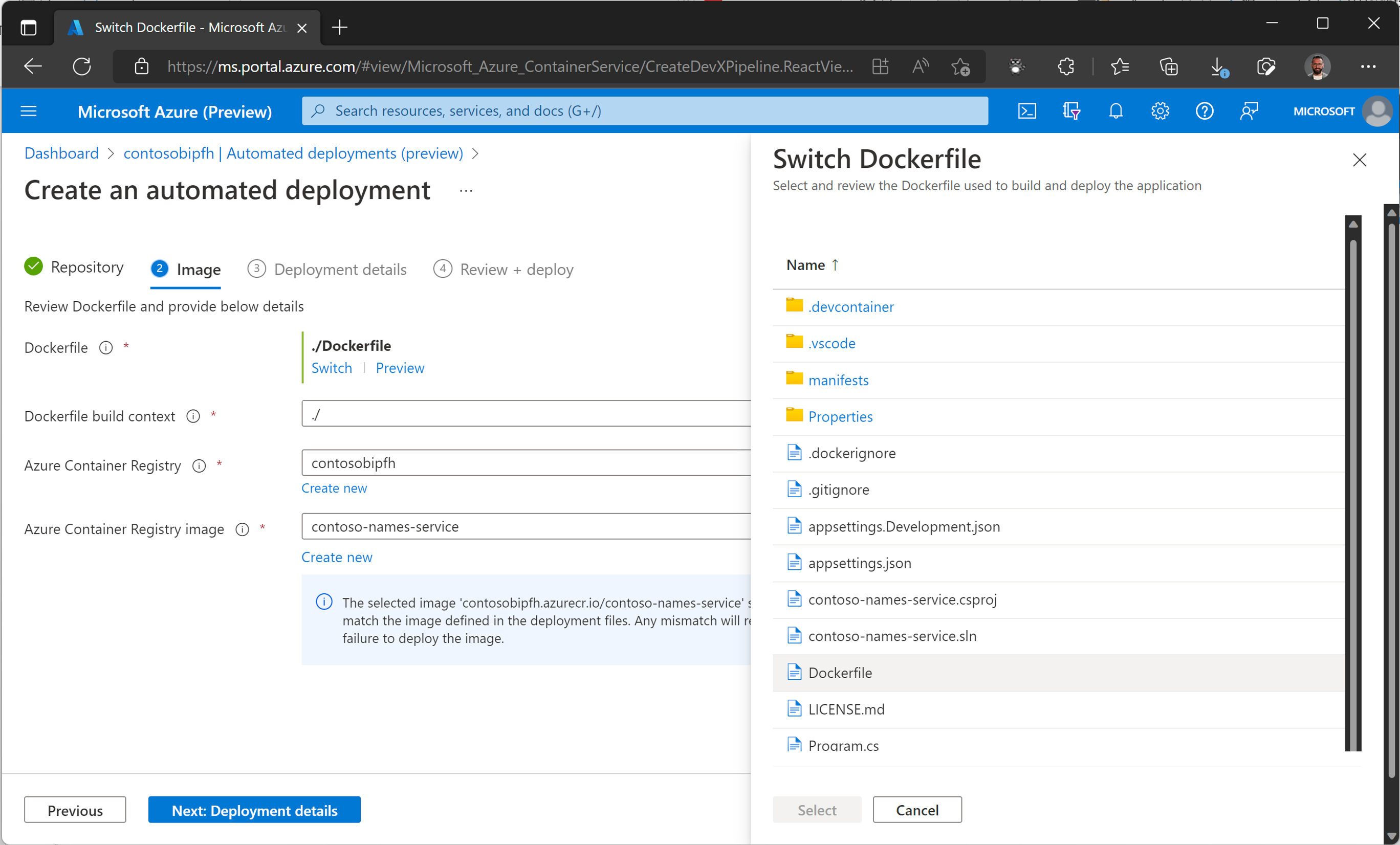This screenshot has height=845, width=1400.
Task: Click the Preview link under ./Dockerfile
Action: (x=400, y=368)
